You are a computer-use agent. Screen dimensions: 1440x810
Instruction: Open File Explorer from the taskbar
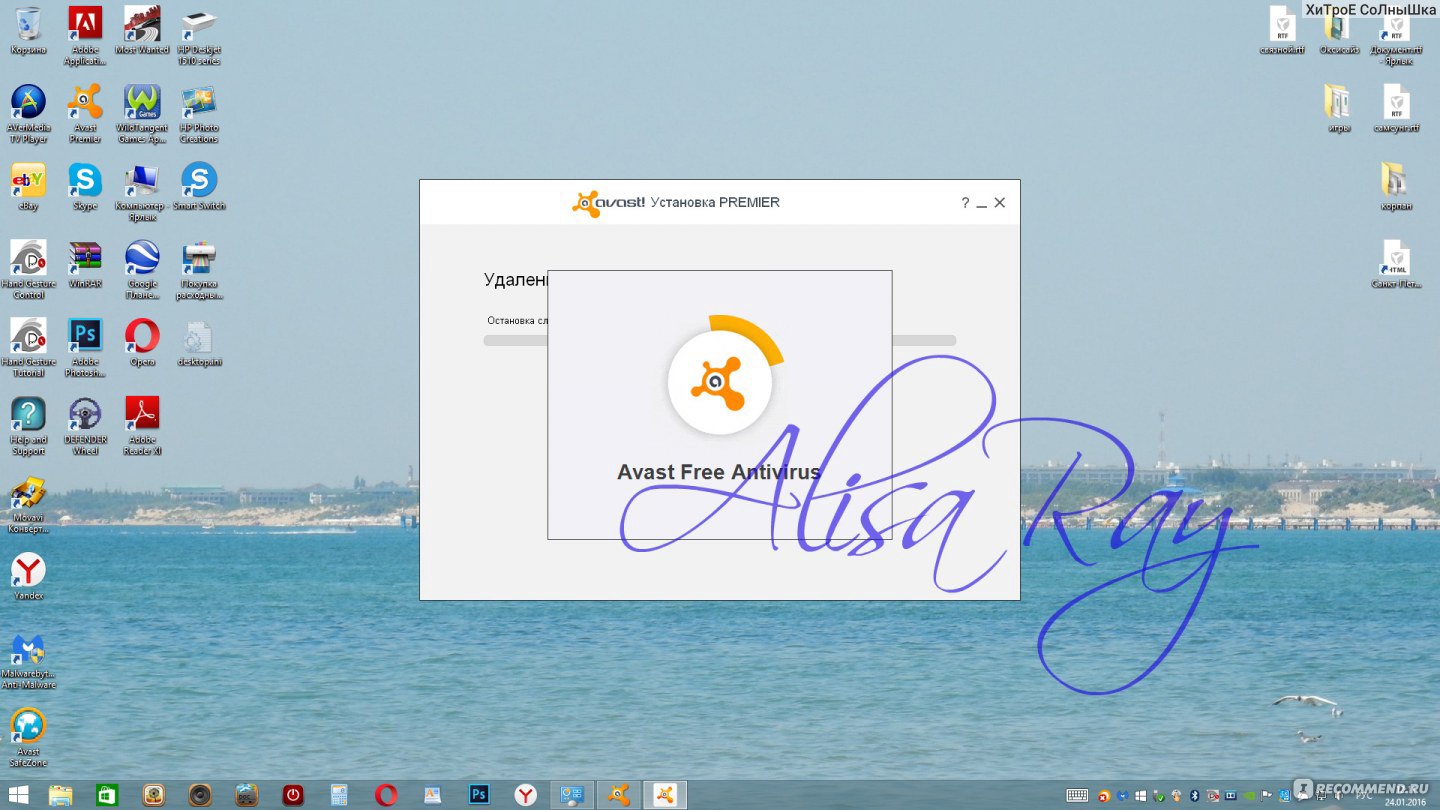[x=61, y=796]
